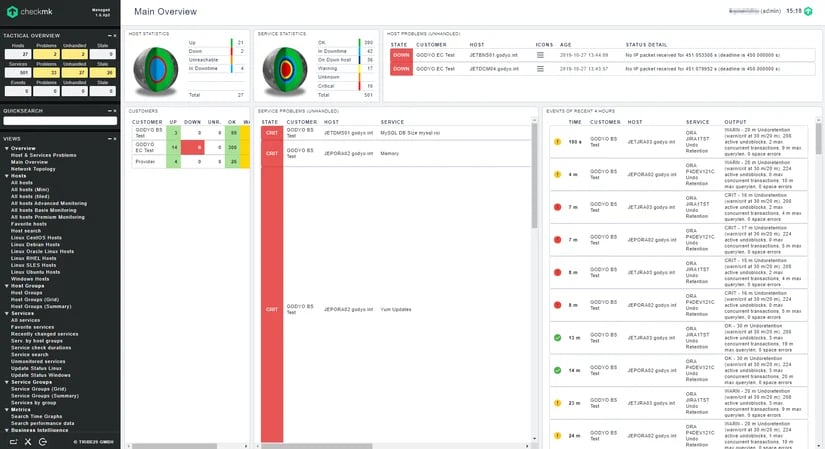This screenshot has height=449, width=825.
Task: Collapse the Metrics section in Views
Action: 7,410
